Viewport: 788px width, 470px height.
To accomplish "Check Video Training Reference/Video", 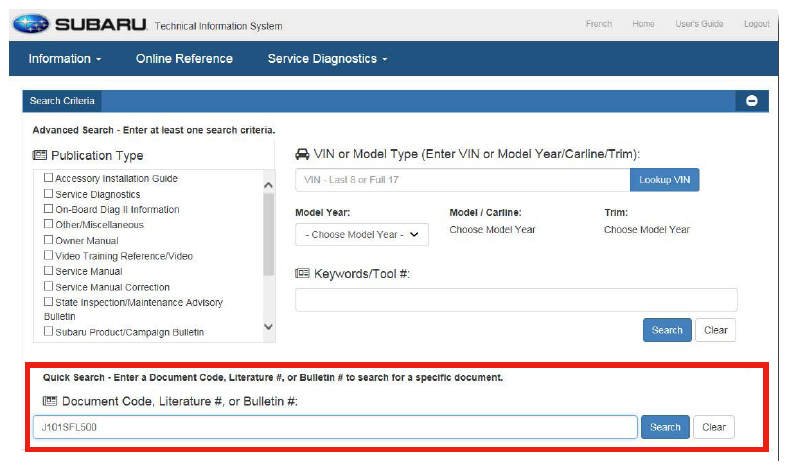I will coord(48,255).
